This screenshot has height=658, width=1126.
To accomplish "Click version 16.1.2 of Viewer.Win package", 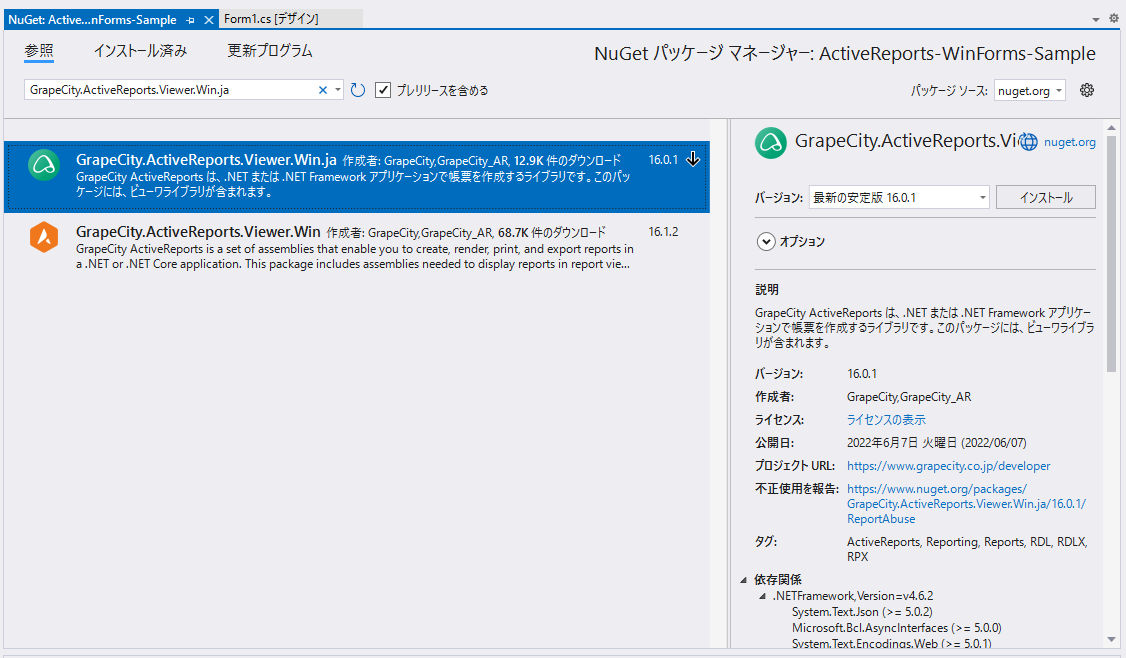I will pos(663,232).
